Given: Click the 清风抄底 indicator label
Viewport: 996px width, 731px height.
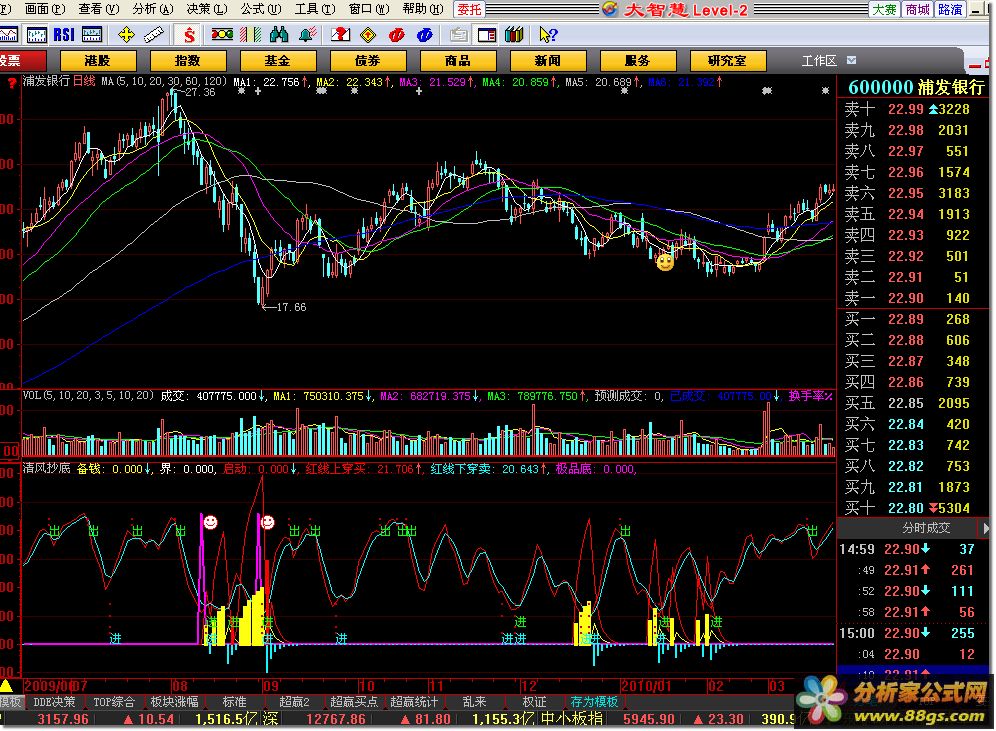Looking at the screenshot, I should click(46, 469).
